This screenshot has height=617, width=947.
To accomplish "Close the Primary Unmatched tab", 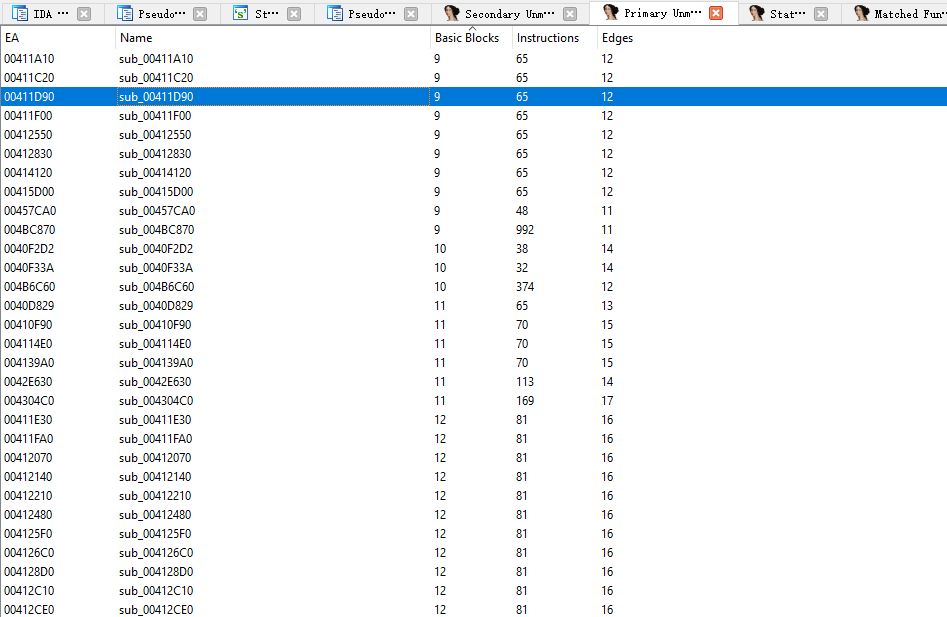I will tap(716, 14).
